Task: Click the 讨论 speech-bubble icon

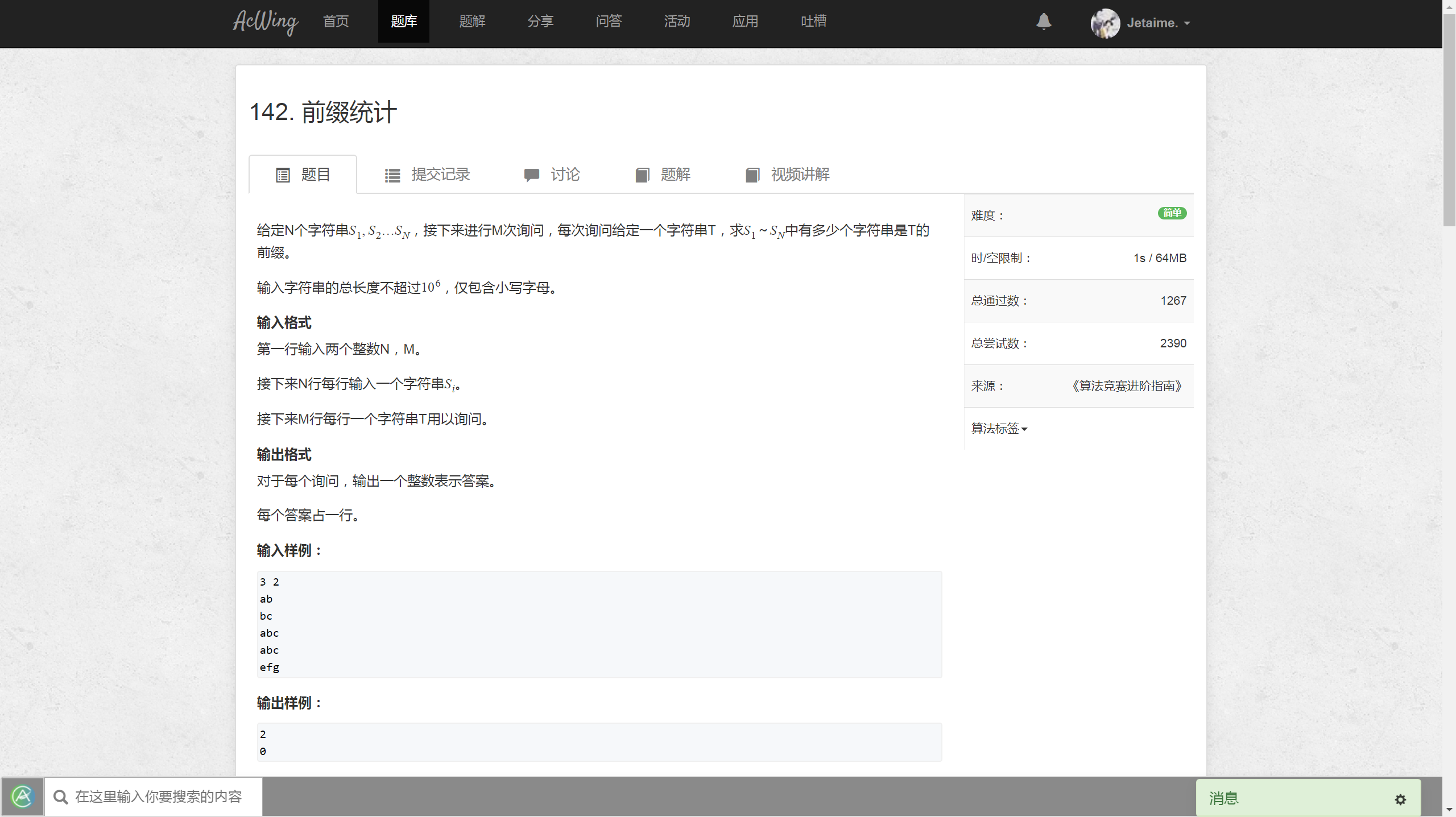Action: [x=531, y=175]
